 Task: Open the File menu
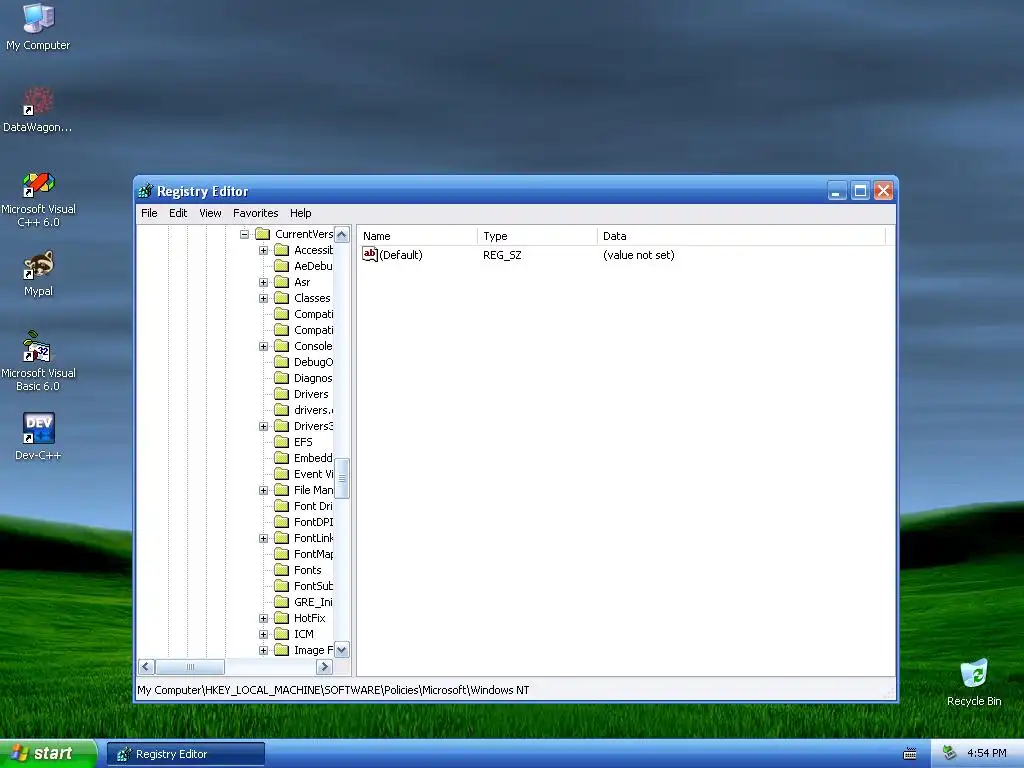point(149,213)
